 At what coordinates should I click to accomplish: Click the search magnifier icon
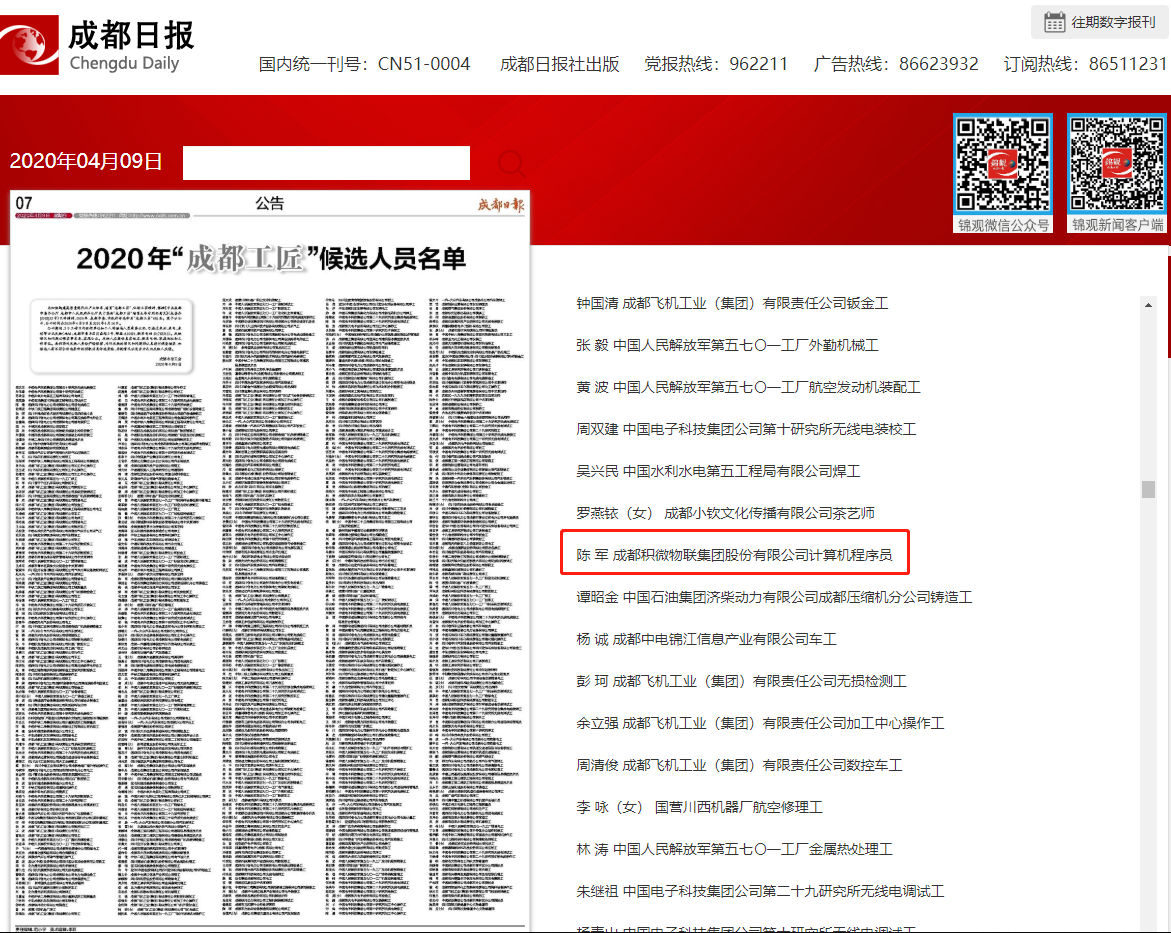click(x=512, y=162)
